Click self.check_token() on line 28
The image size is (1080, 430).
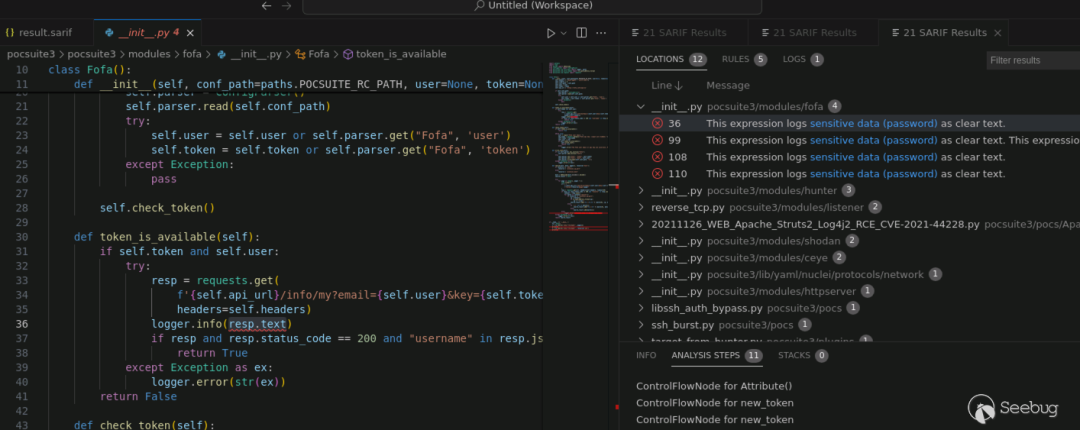(158, 207)
